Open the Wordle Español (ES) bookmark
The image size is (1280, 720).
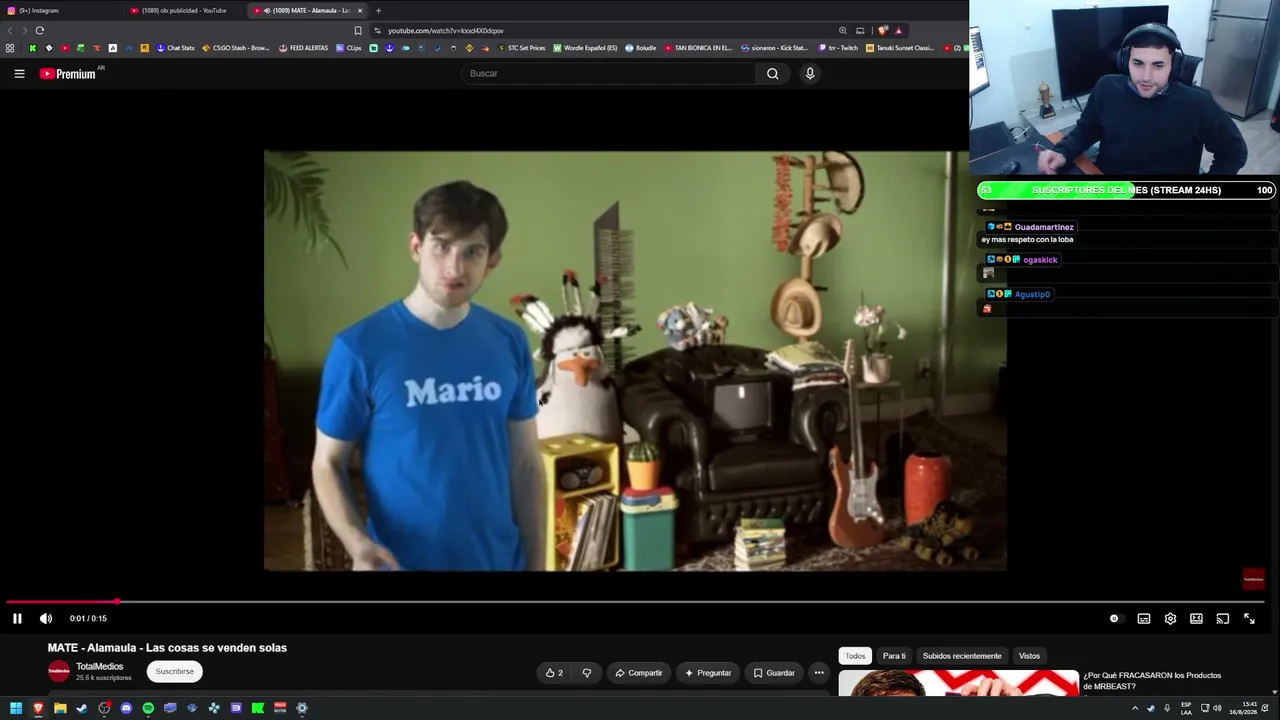pos(586,48)
